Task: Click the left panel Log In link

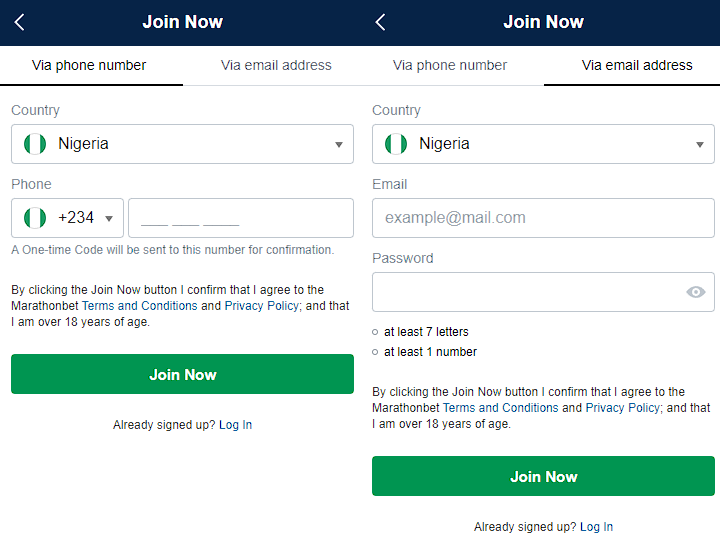Action: pos(235,425)
